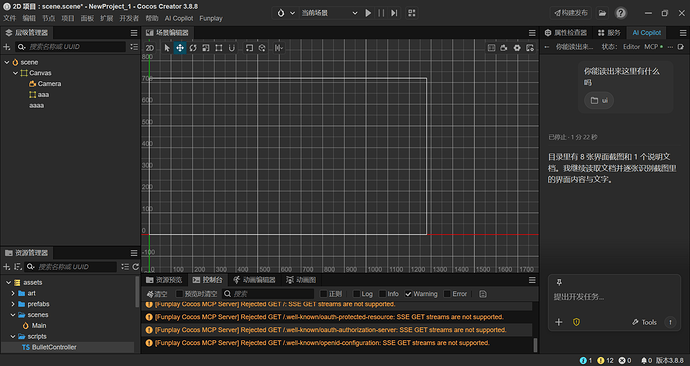Click the local/global coordinate icon
Screen dimensions: 690x366
point(262,48)
